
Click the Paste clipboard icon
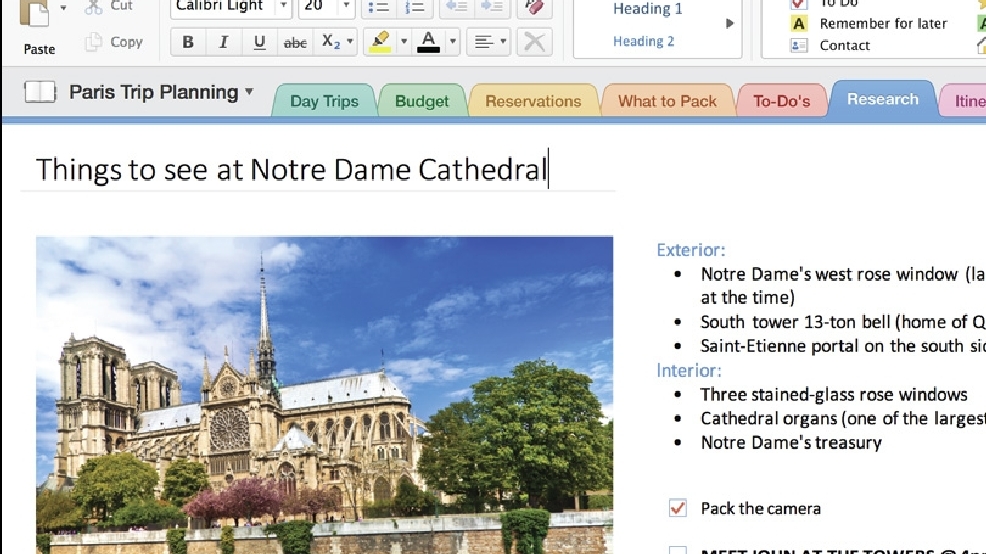(35, 14)
